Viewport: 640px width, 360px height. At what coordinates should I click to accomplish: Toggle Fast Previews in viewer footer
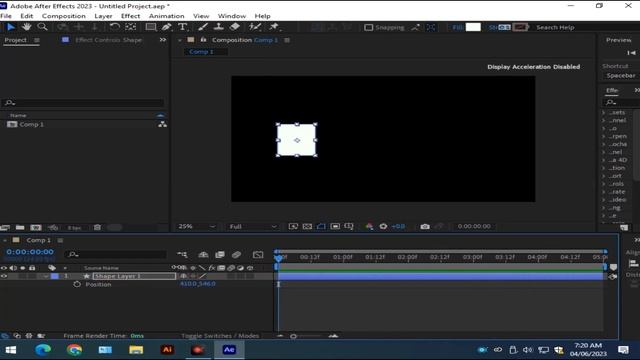pos(293,227)
